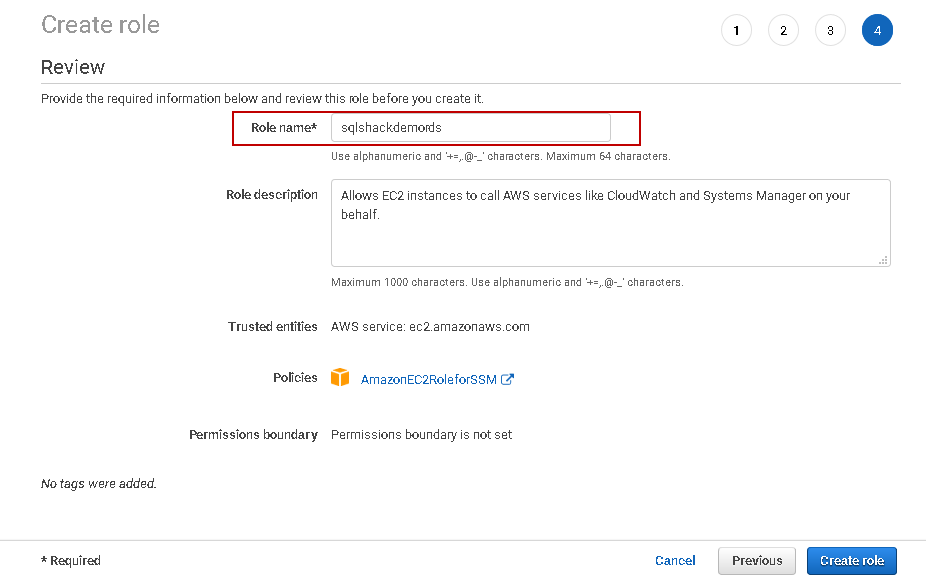926x578 pixels.
Task: Click the external link icon beside AmazonEC2RoleforSSM
Action: 507,379
